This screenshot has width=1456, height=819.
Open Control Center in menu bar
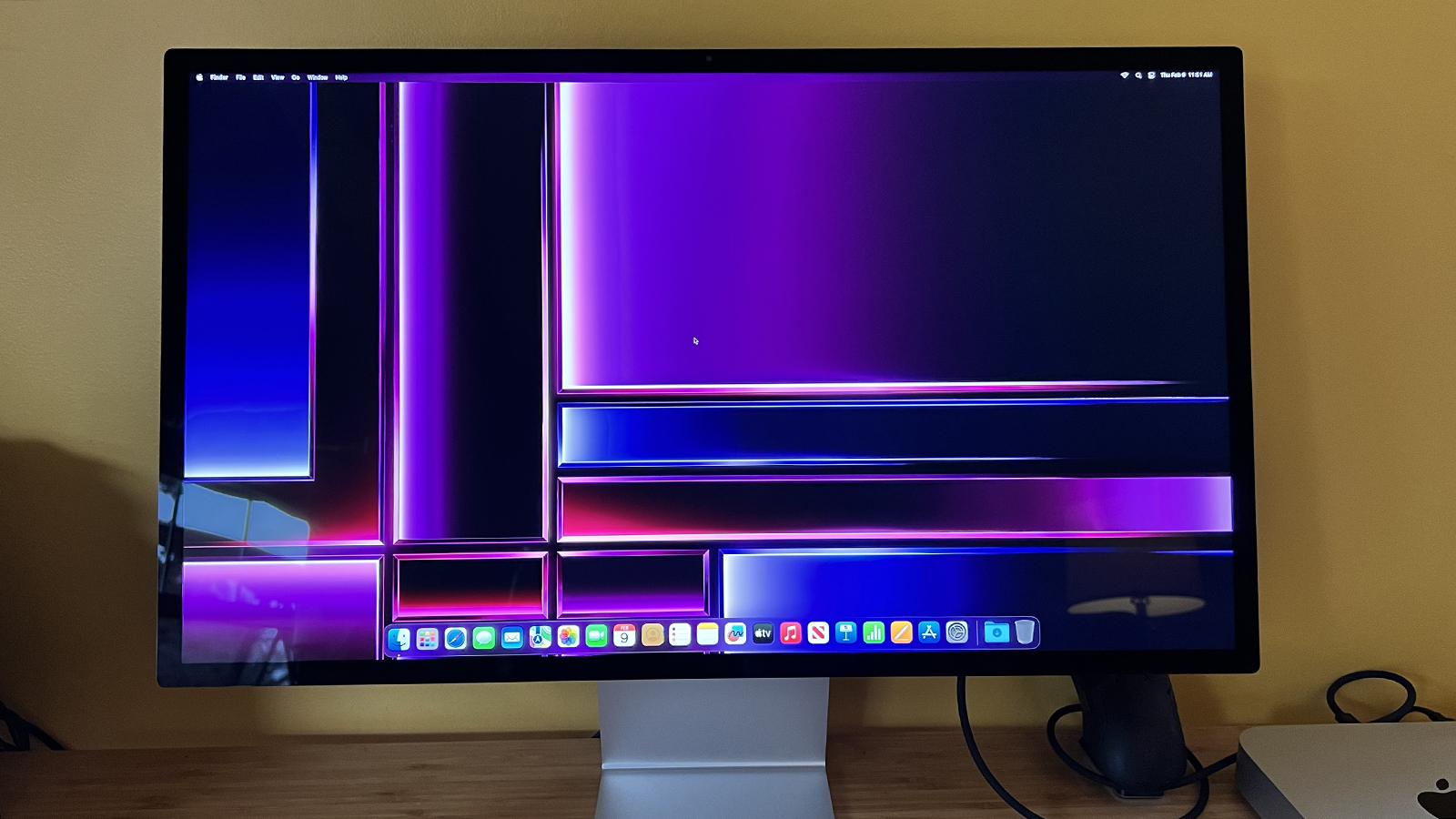1151,76
